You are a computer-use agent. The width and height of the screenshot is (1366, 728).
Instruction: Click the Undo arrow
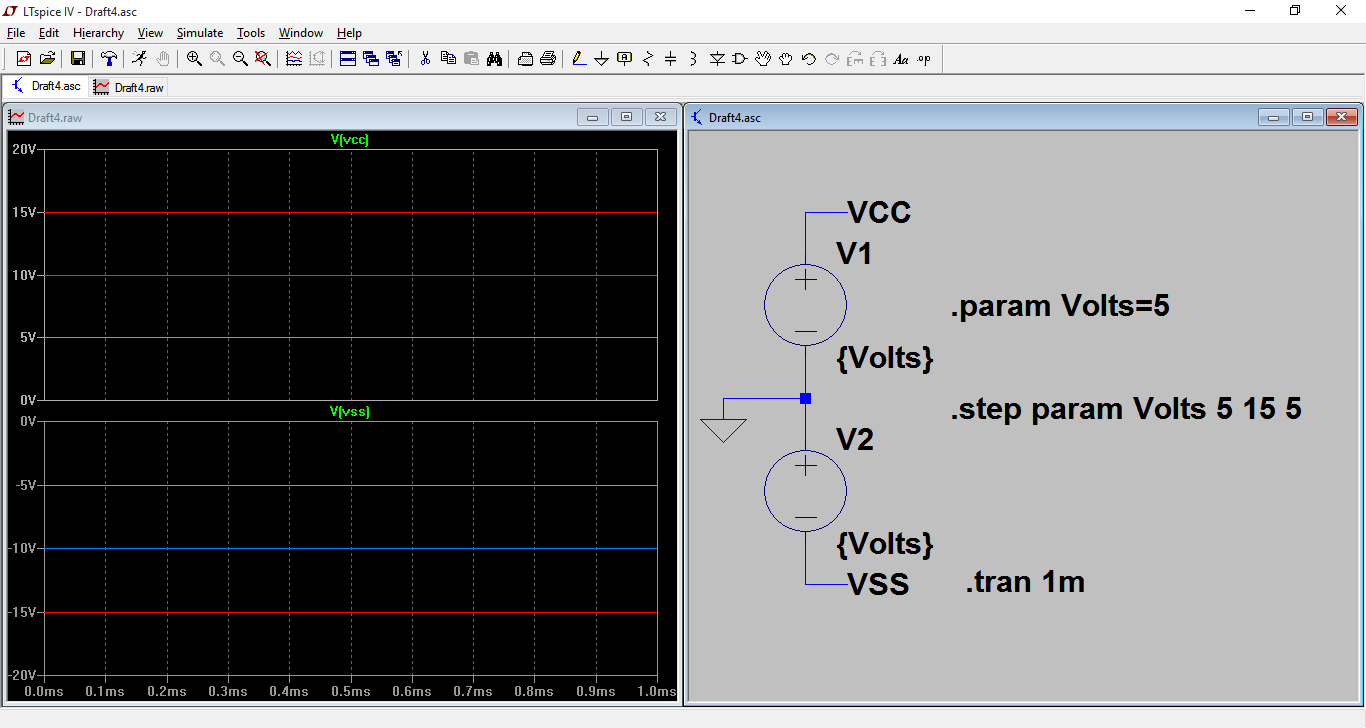tap(809, 59)
